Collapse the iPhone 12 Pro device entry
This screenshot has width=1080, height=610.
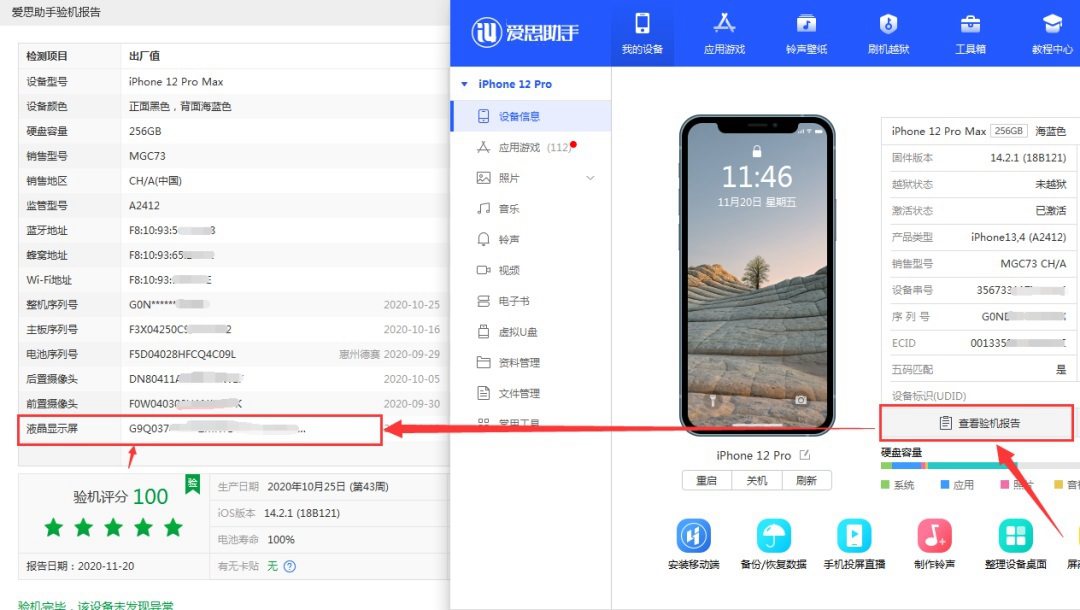464,84
